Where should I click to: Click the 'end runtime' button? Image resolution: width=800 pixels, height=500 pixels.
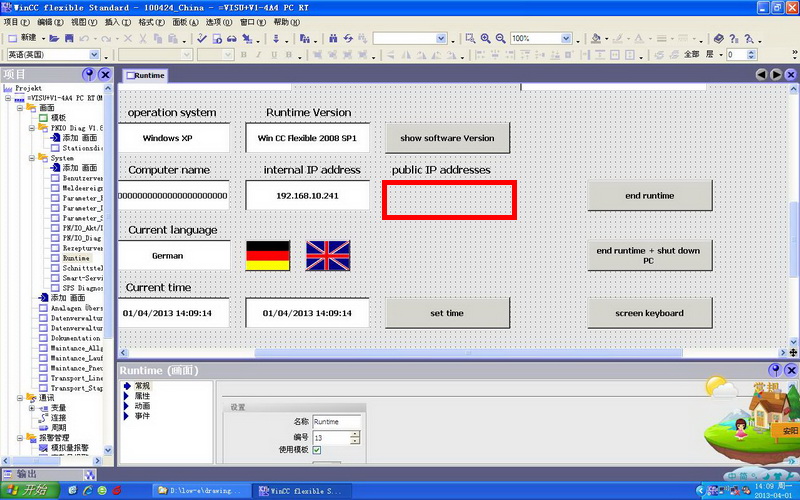tap(650, 195)
